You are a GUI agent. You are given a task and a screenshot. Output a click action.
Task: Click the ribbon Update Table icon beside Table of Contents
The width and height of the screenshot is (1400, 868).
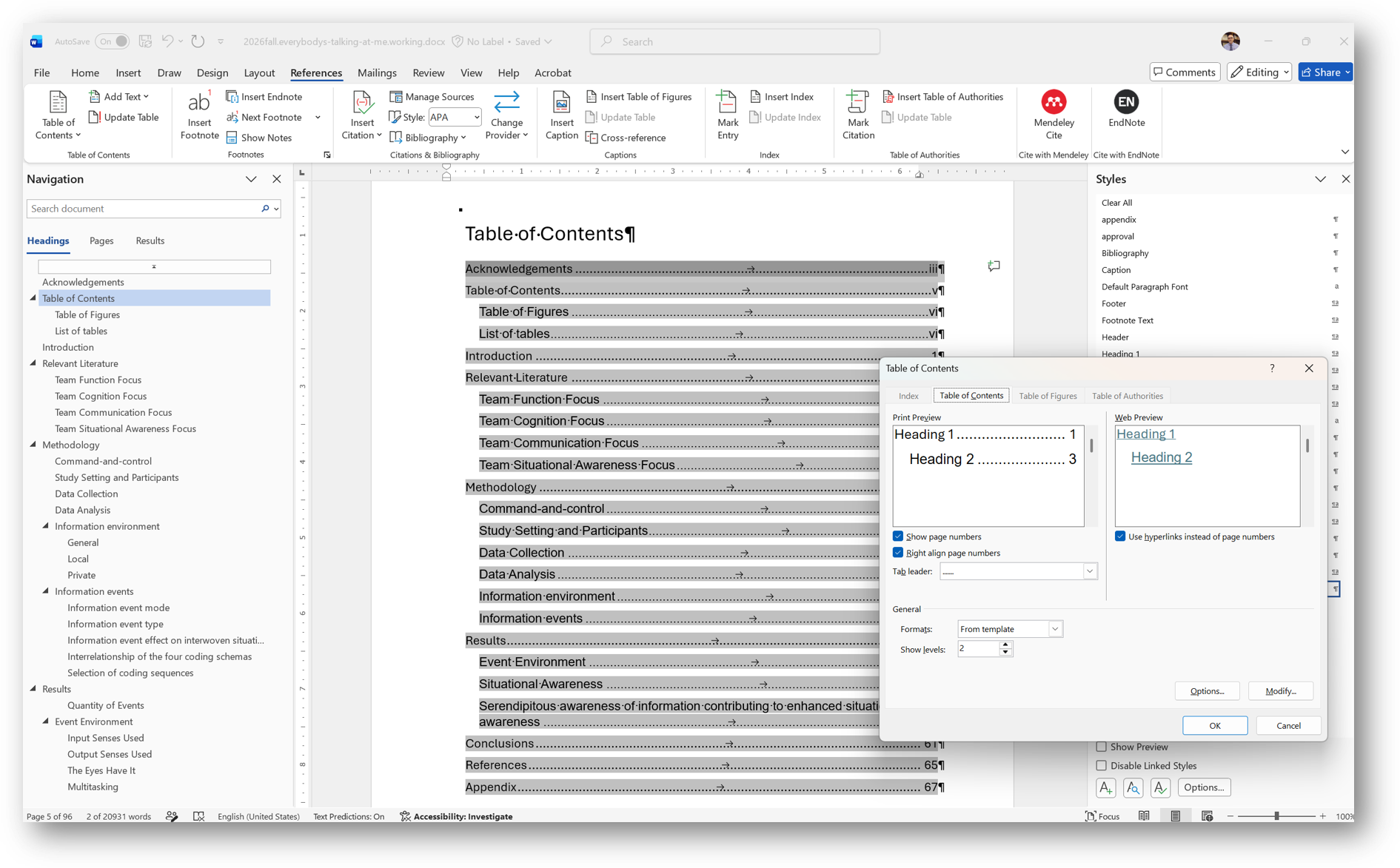pyautogui.click(x=124, y=117)
